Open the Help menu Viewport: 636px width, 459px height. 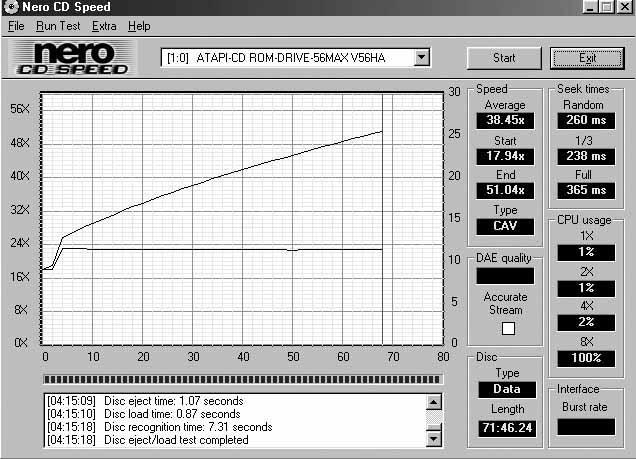pos(139,26)
